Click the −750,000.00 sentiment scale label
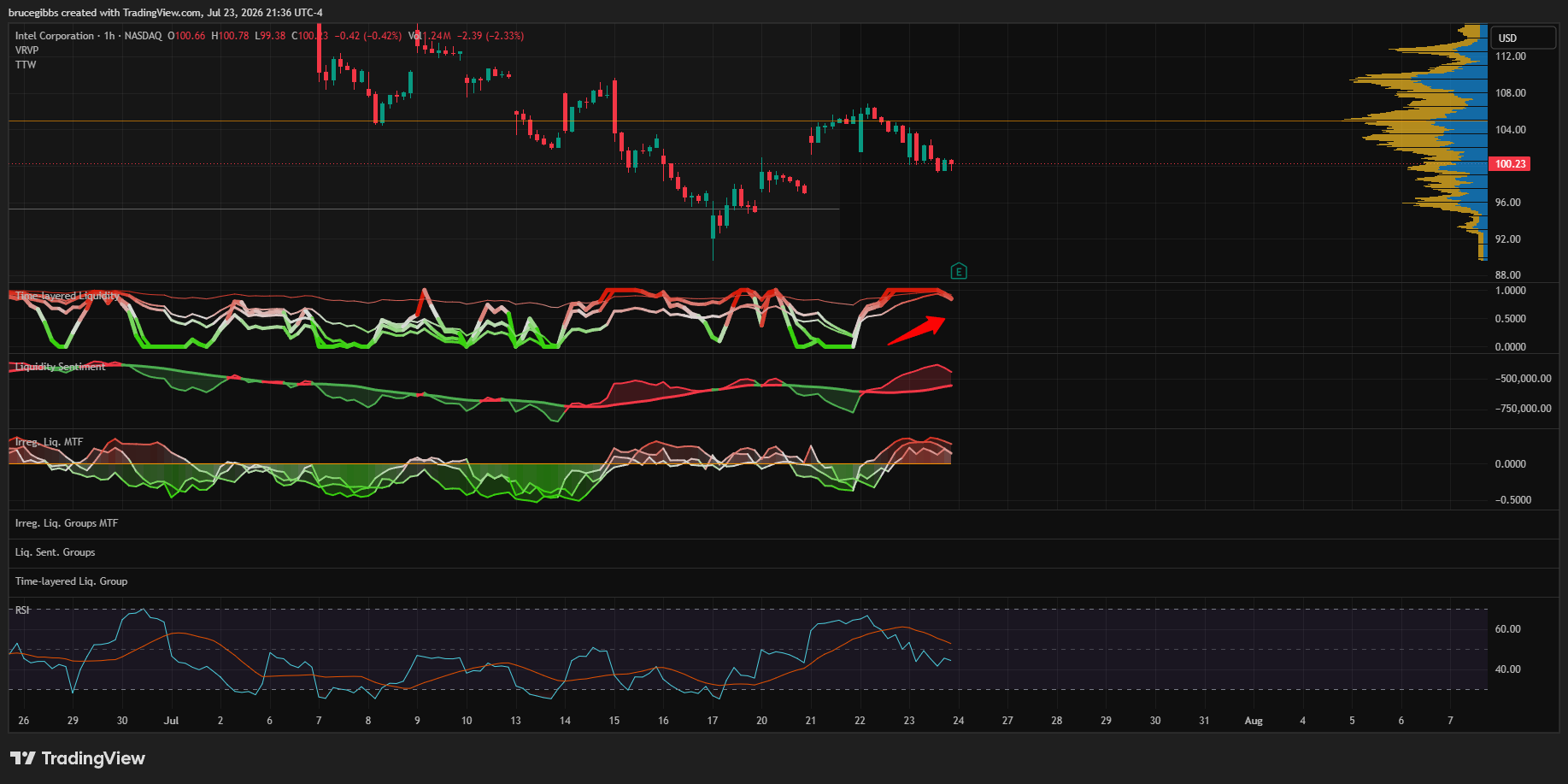The height and width of the screenshot is (784, 1568). tap(1523, 409)
